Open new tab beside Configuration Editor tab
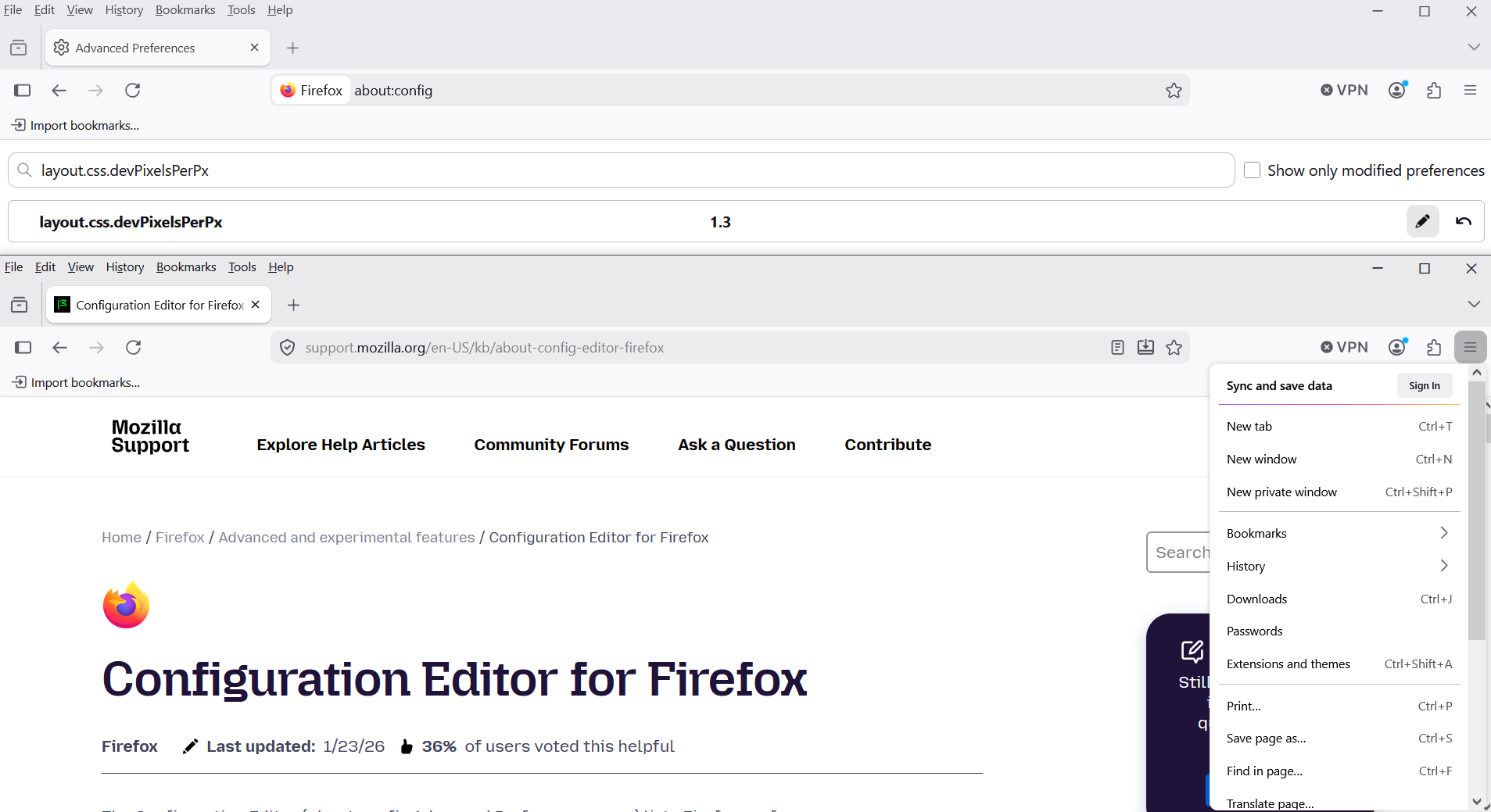The height and width of the screenshot is (812, 1491). pos(294,306)
